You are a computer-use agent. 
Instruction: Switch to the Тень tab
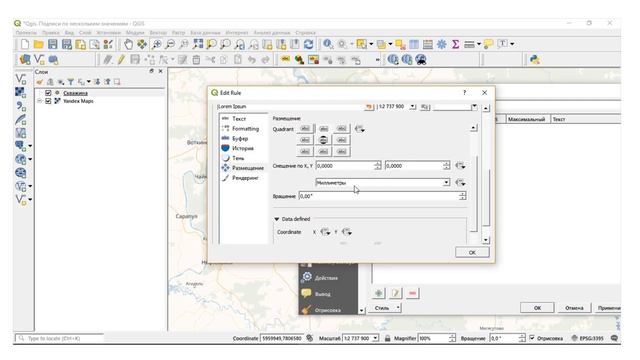click(238, 158)
